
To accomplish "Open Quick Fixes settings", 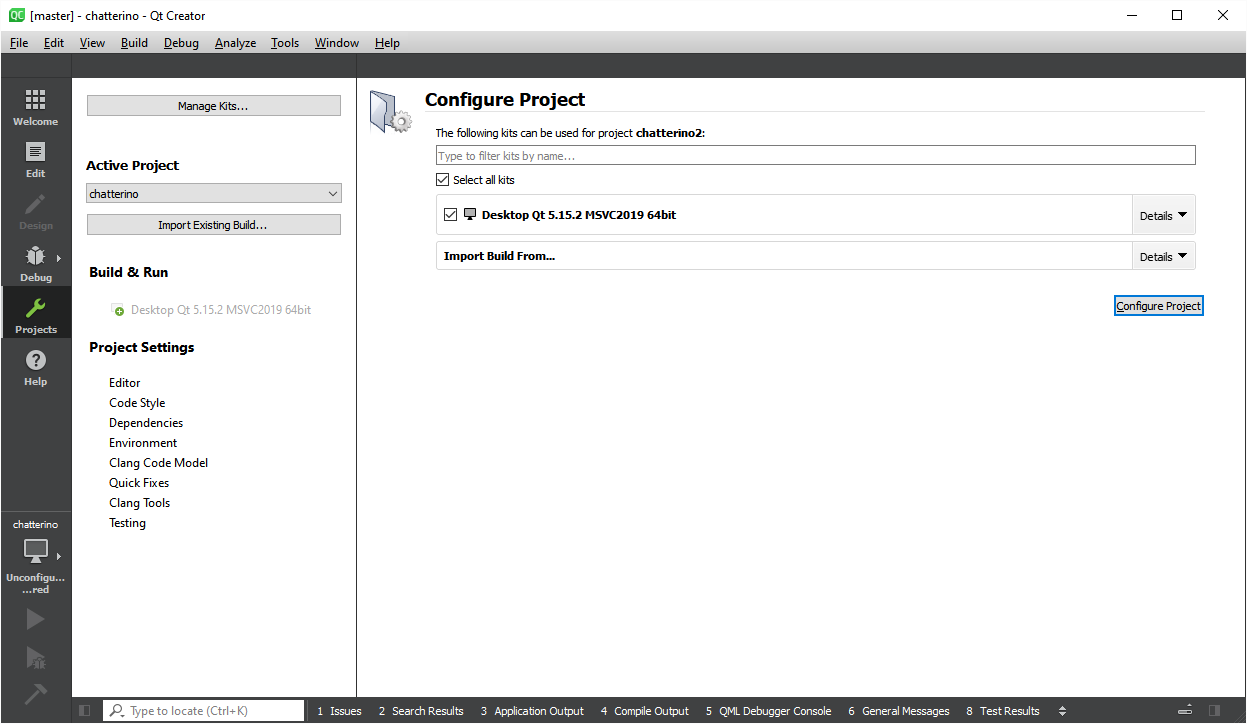I will 139,483.
